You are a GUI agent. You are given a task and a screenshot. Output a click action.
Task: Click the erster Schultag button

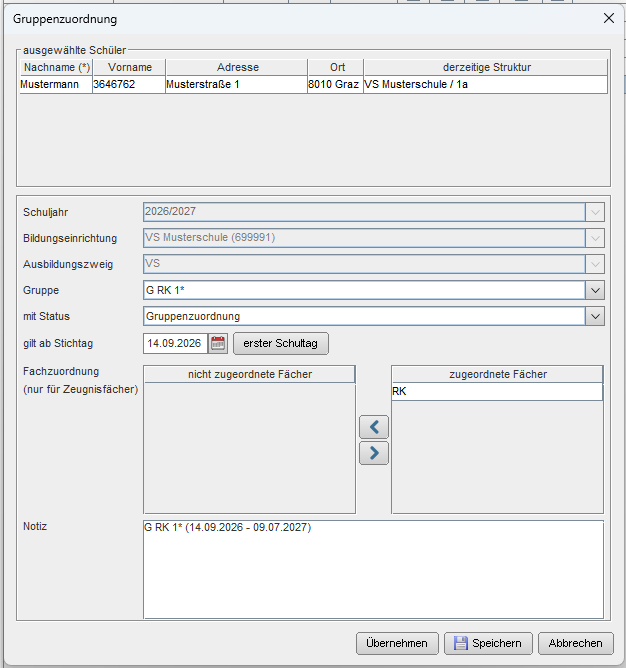click(x=281, y=343)
